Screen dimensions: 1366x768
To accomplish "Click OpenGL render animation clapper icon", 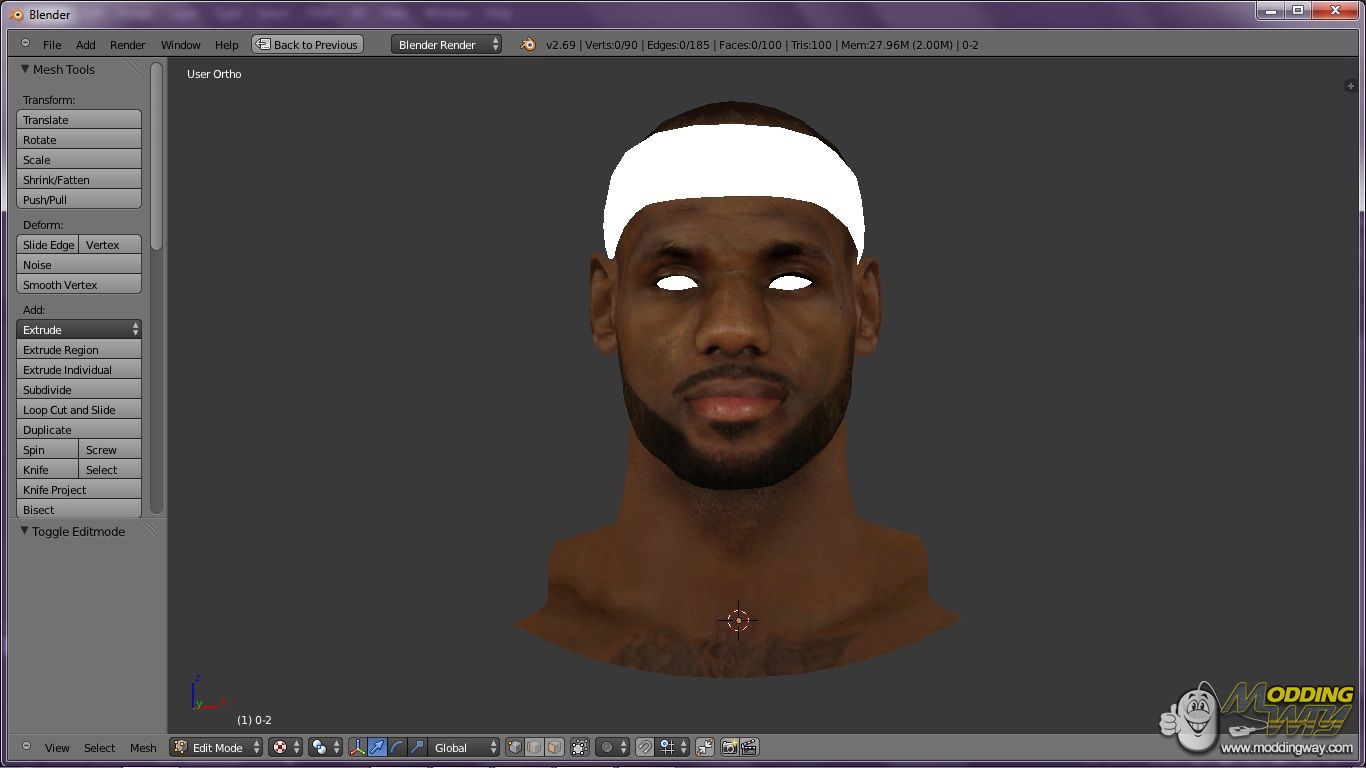I will pyautogui.click(x=749, y=747).
